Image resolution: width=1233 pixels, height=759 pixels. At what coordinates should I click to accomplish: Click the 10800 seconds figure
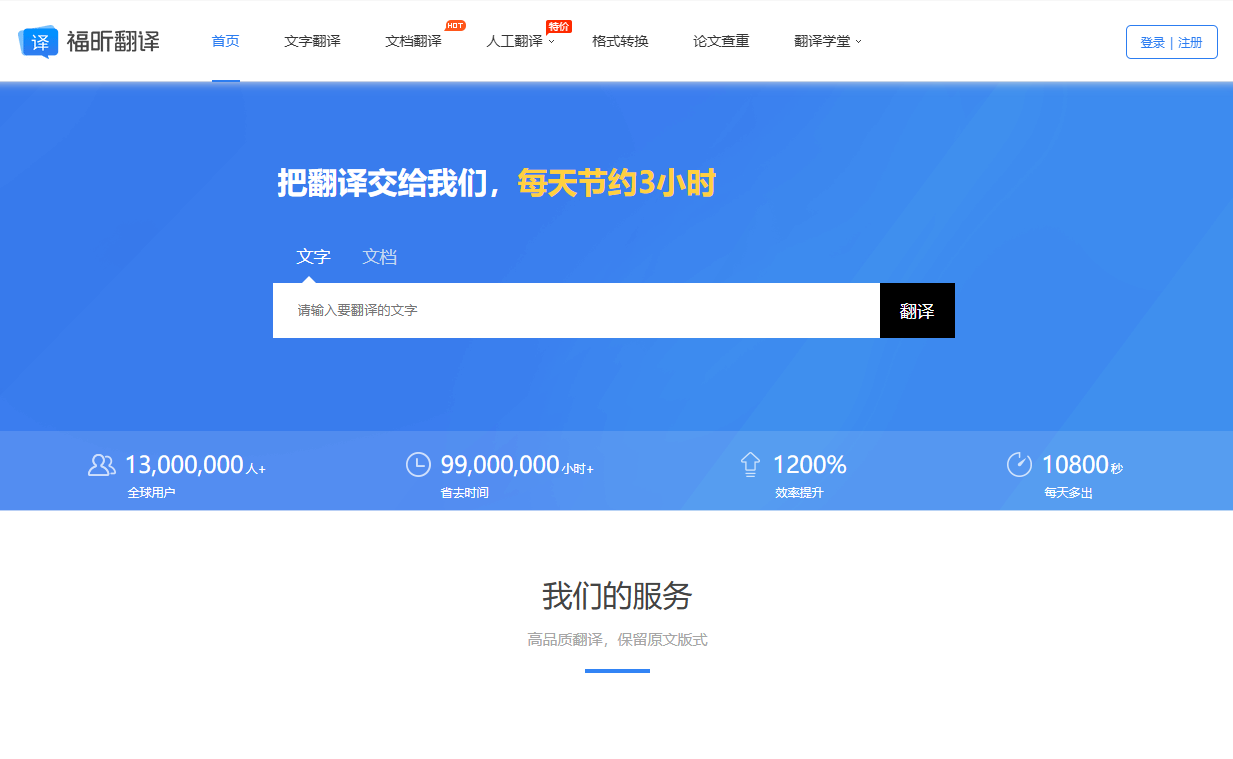click(x=1075, y=464)
